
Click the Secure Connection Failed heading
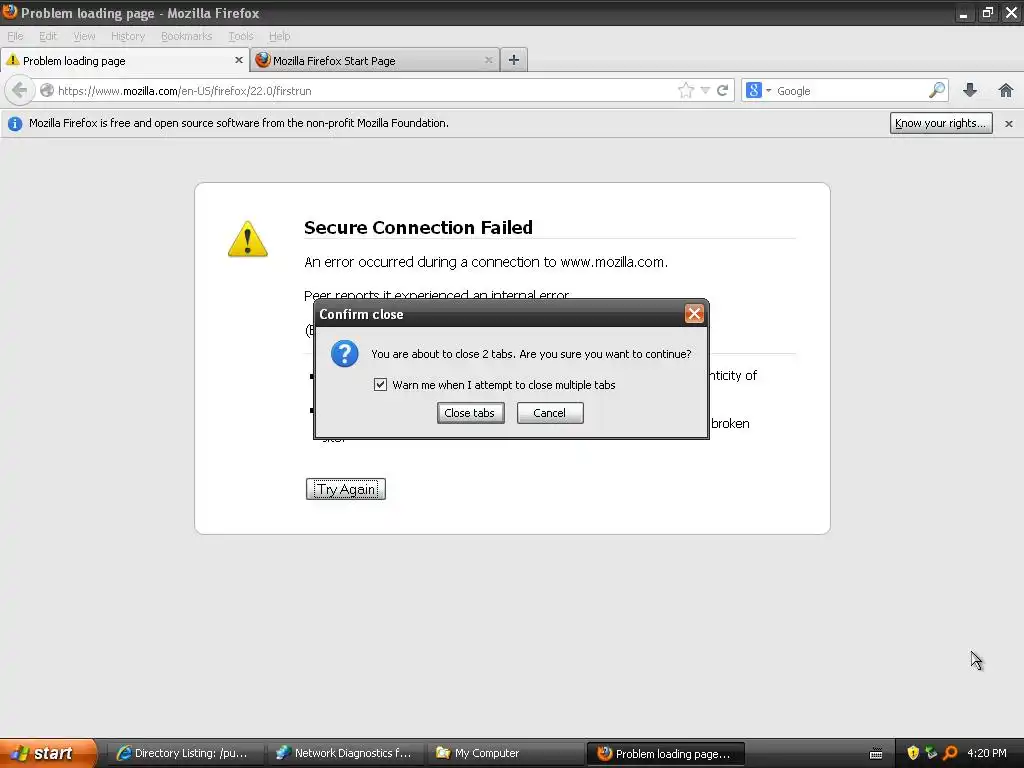(x=418, y=227)
